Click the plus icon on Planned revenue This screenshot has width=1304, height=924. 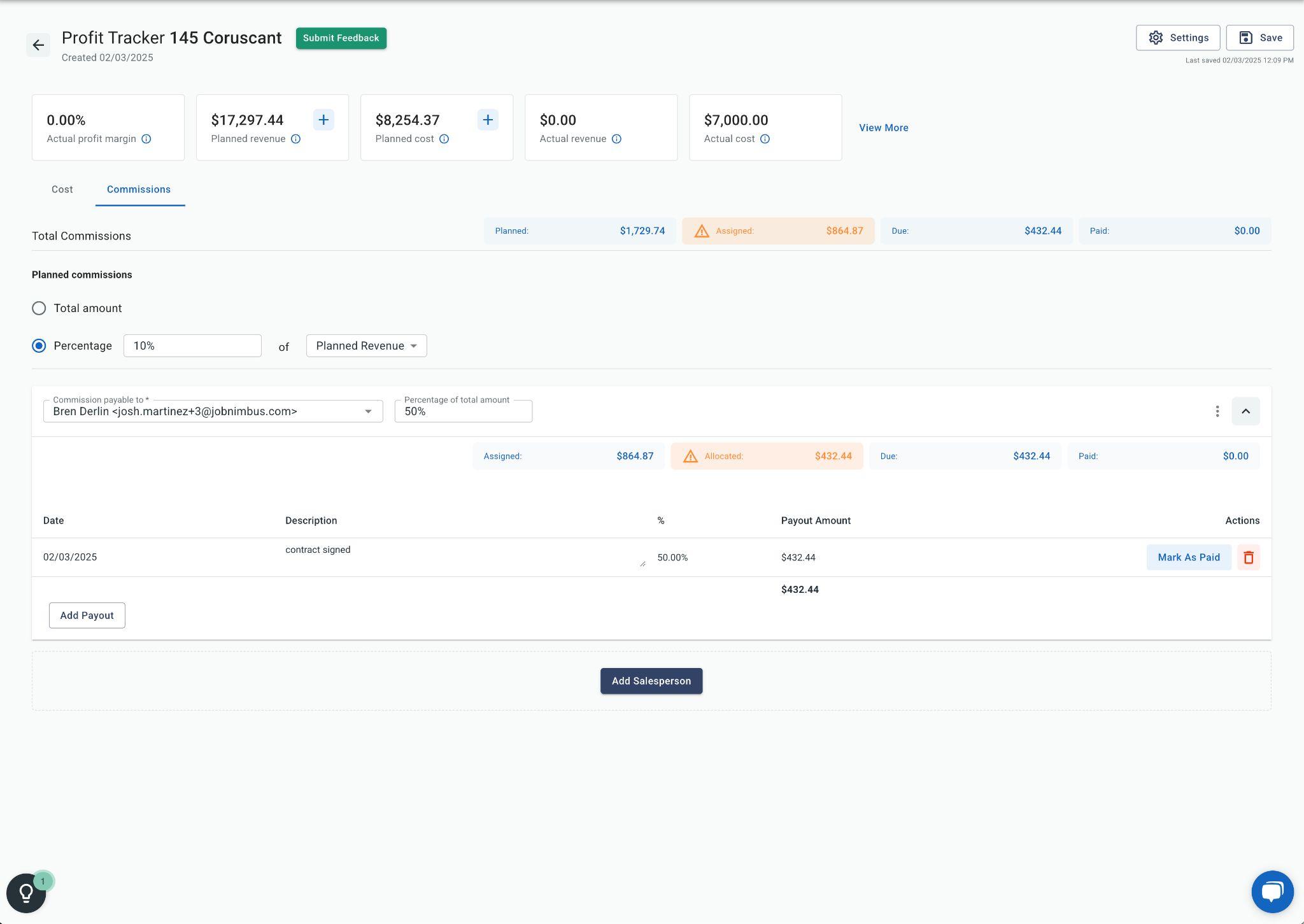(x=323, y=120)
